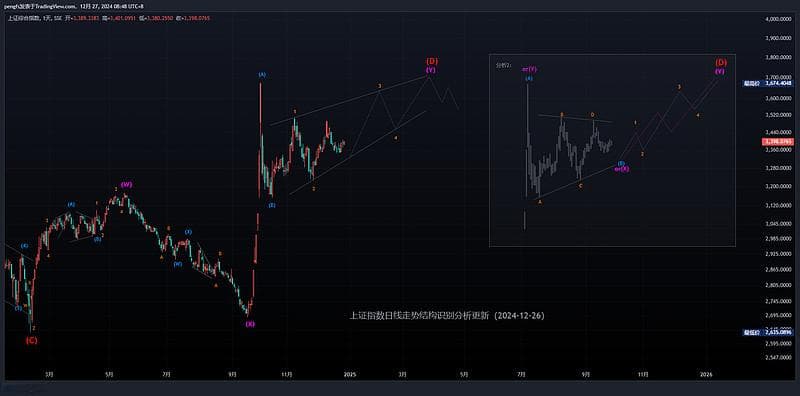Image resolution: width=800 pixels, height=396 pixels.
Task: Click the 3,520.0000 price axis label
Action: [x=779, y=115]
